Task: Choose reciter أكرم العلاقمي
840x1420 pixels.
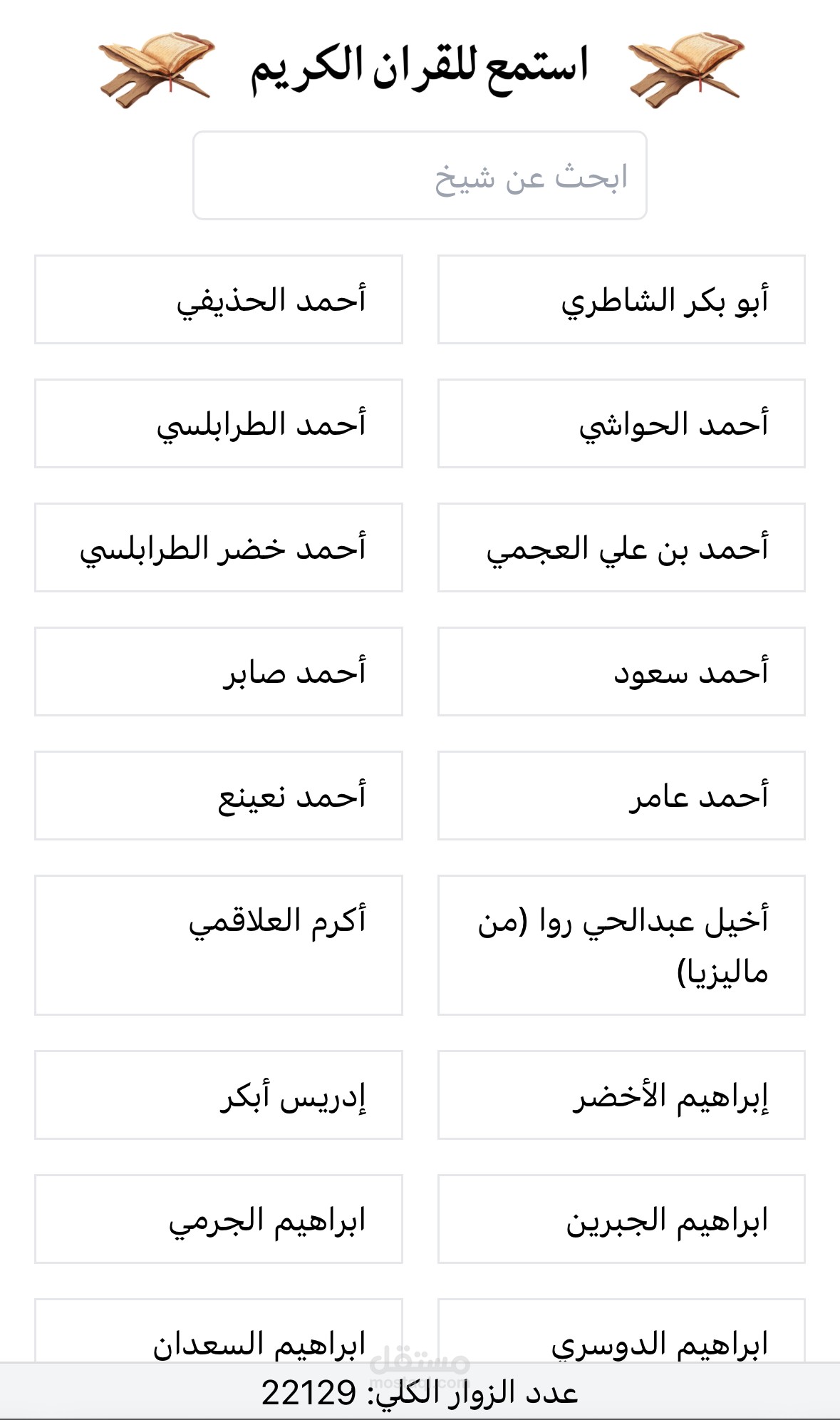Action: (219, 945)
